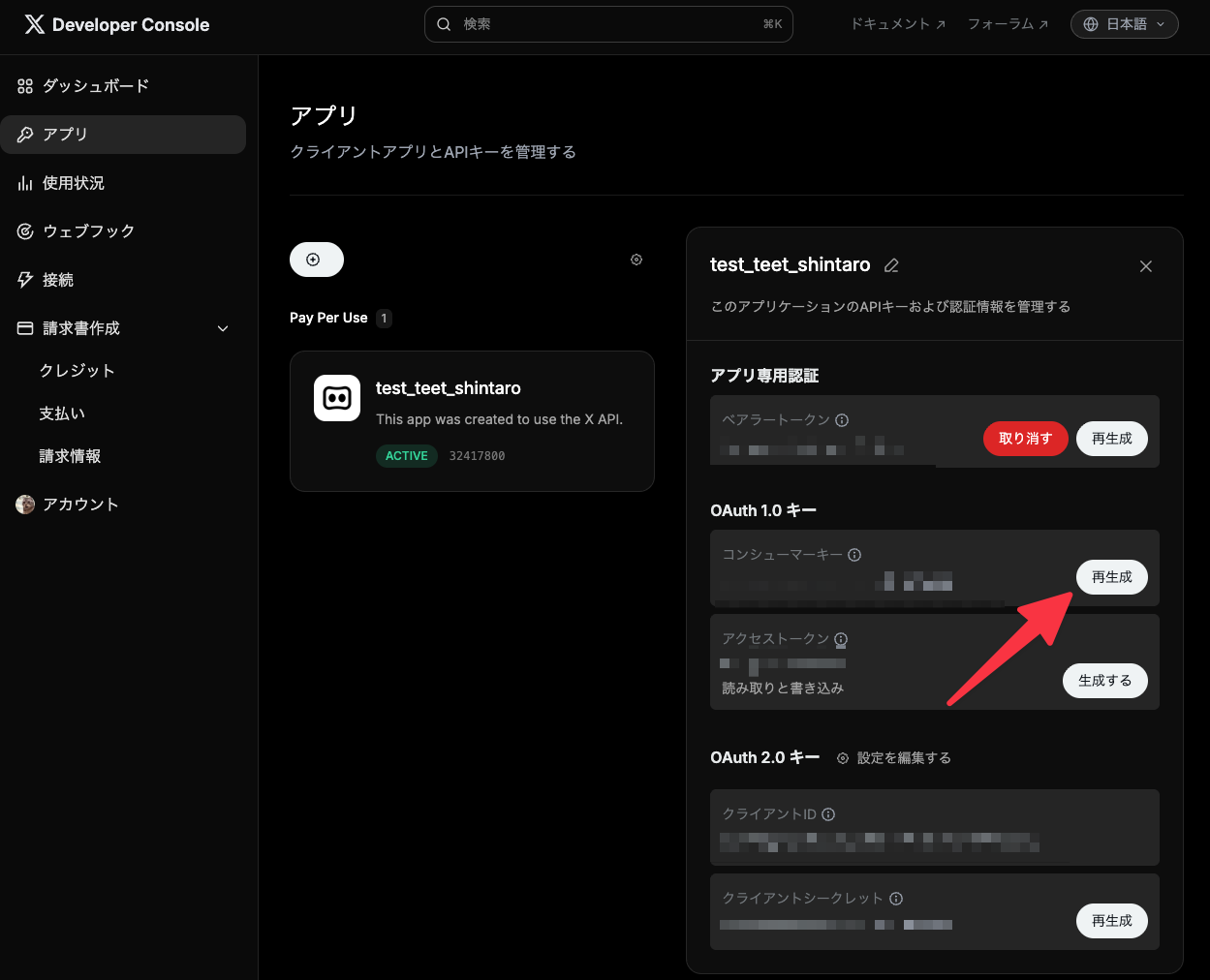Click 生成する for the access token

tap(1104, 681)
